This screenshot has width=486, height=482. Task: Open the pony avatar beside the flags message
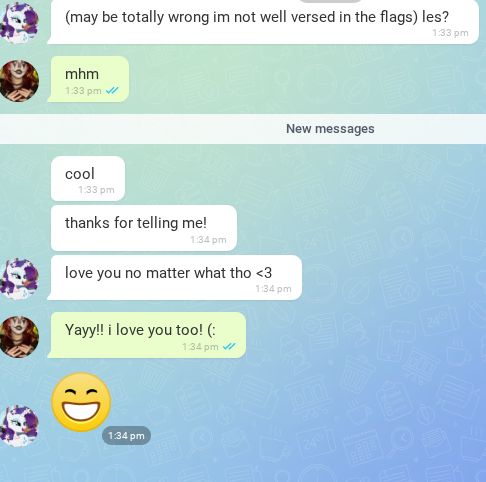tap(19, 23)
